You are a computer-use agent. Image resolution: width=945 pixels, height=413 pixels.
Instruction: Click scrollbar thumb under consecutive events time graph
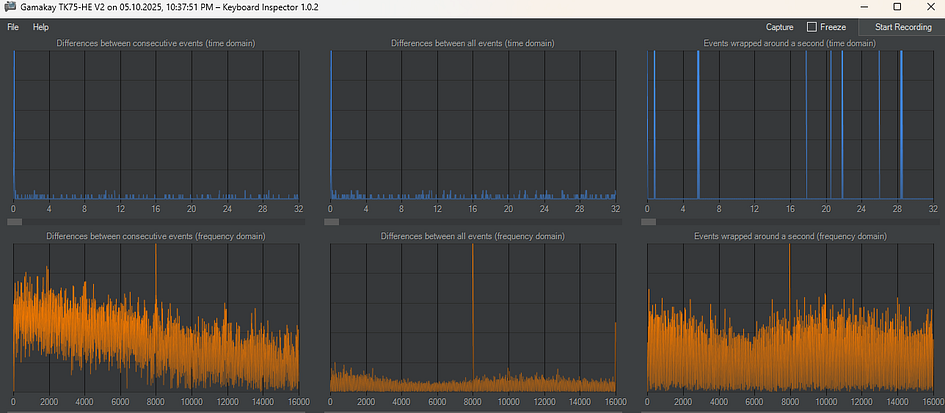point(14,222)
